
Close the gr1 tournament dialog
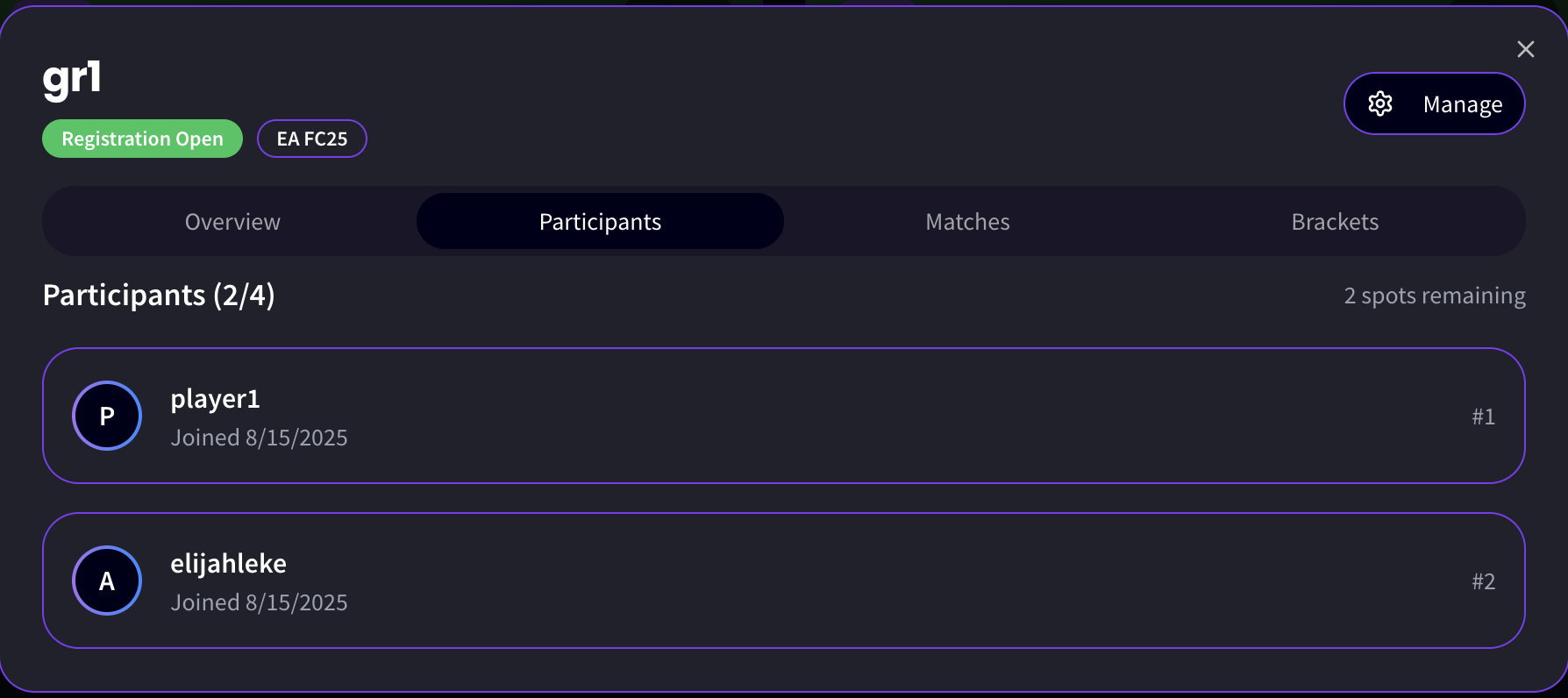tap(1526, 49)
